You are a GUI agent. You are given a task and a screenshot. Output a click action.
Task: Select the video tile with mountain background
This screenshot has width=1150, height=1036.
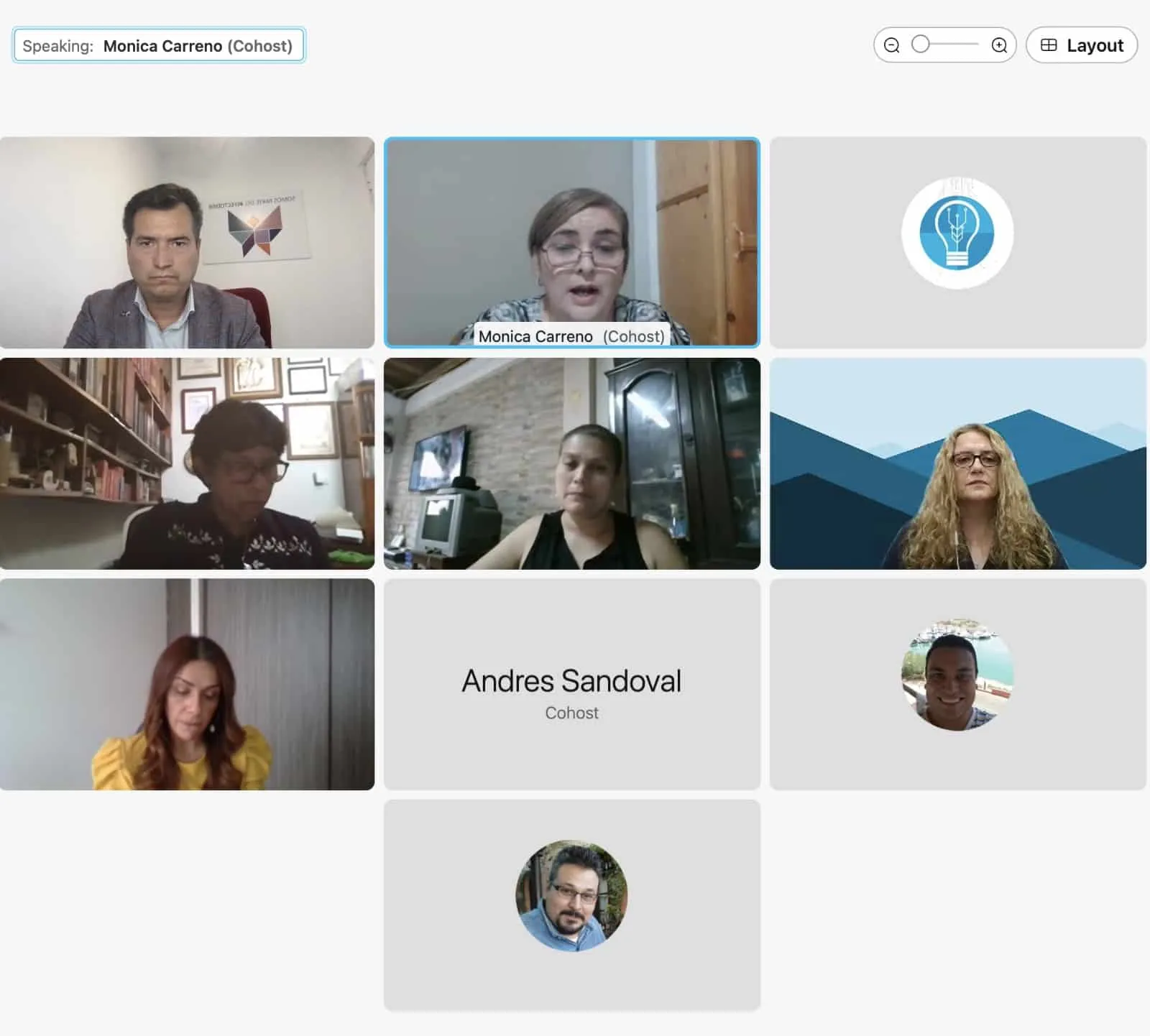pos(957,463)
